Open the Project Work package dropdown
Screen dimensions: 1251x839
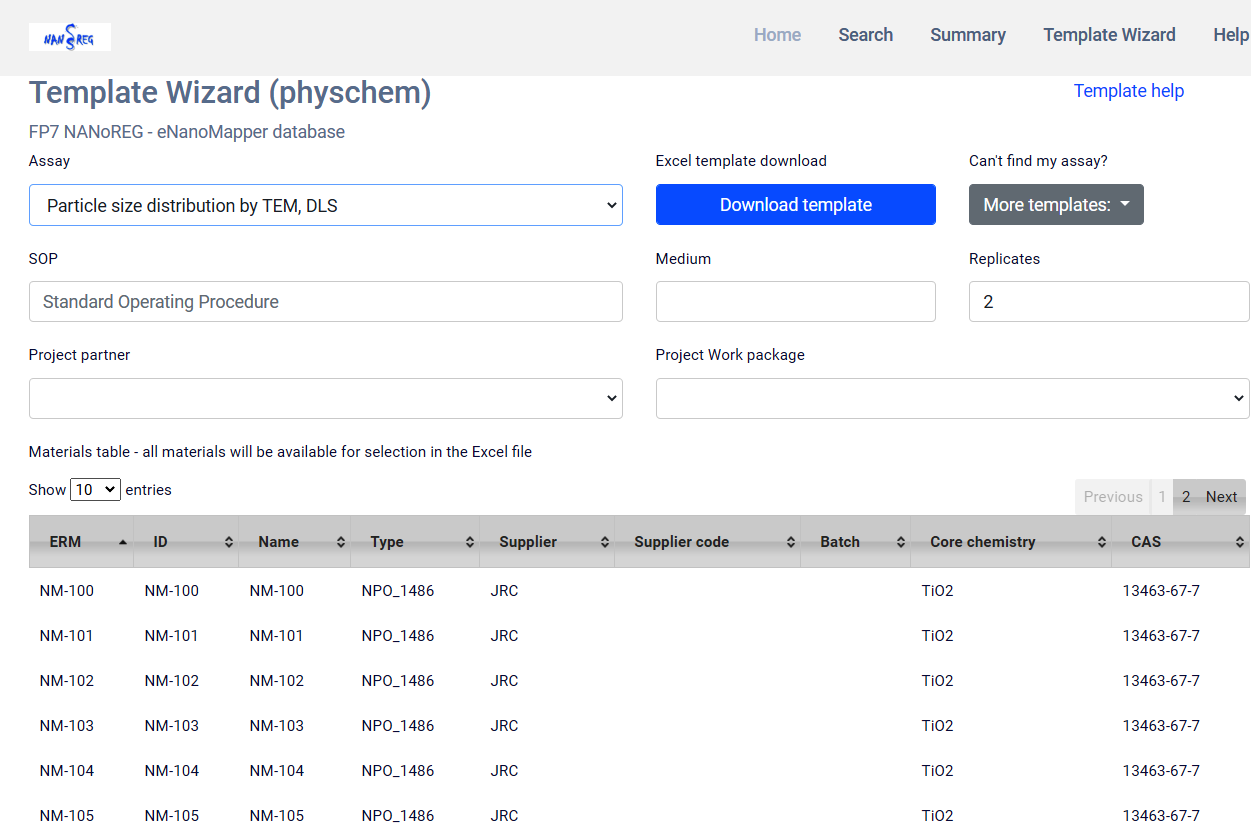[x=953, y=398]
